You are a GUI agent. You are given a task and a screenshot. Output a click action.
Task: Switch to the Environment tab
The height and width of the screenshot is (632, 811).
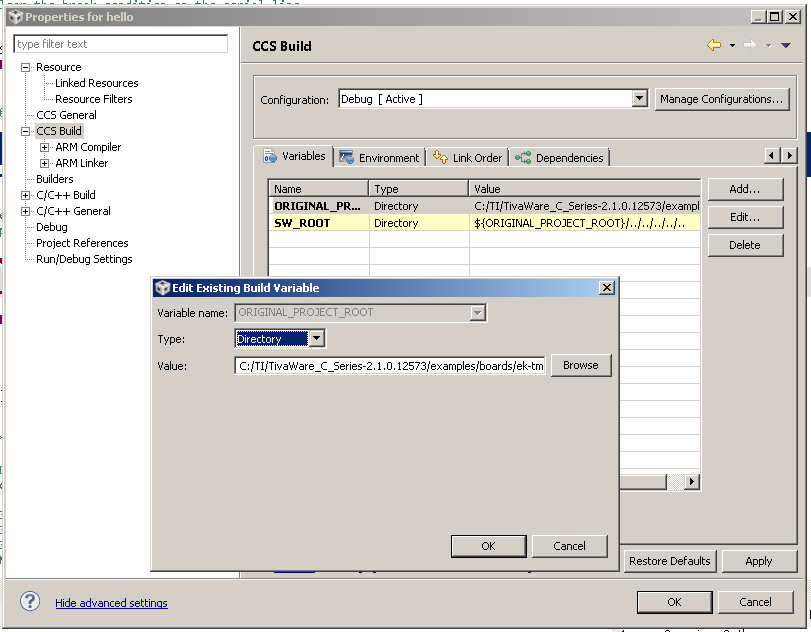(x=379, y=158)
